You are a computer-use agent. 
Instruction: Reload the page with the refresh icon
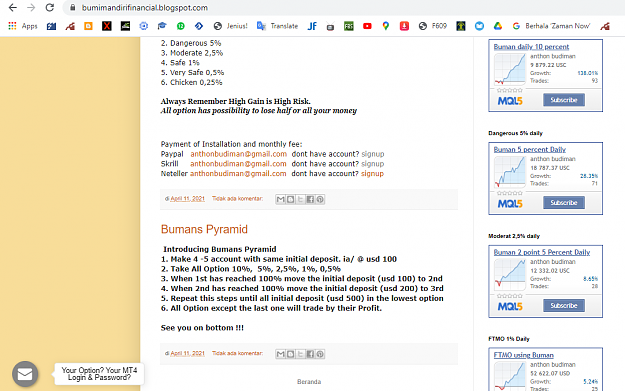49,8
